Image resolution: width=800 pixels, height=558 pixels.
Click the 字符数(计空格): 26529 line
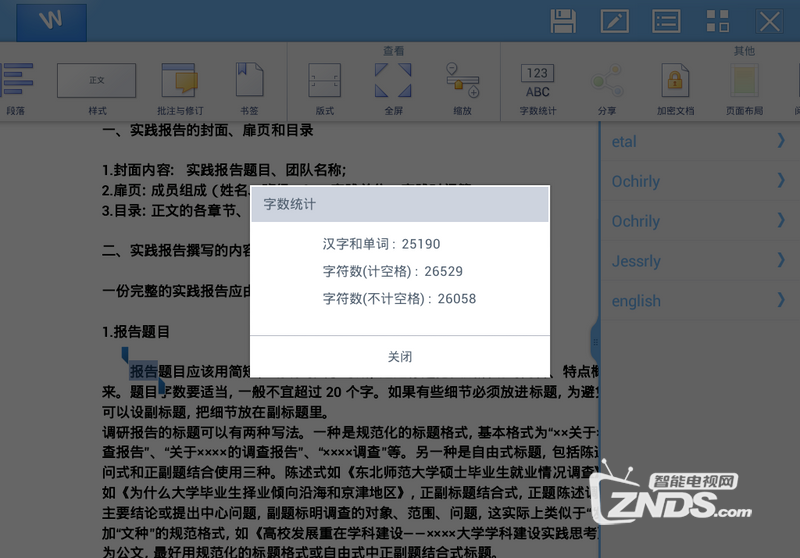[x=392, y=271]
